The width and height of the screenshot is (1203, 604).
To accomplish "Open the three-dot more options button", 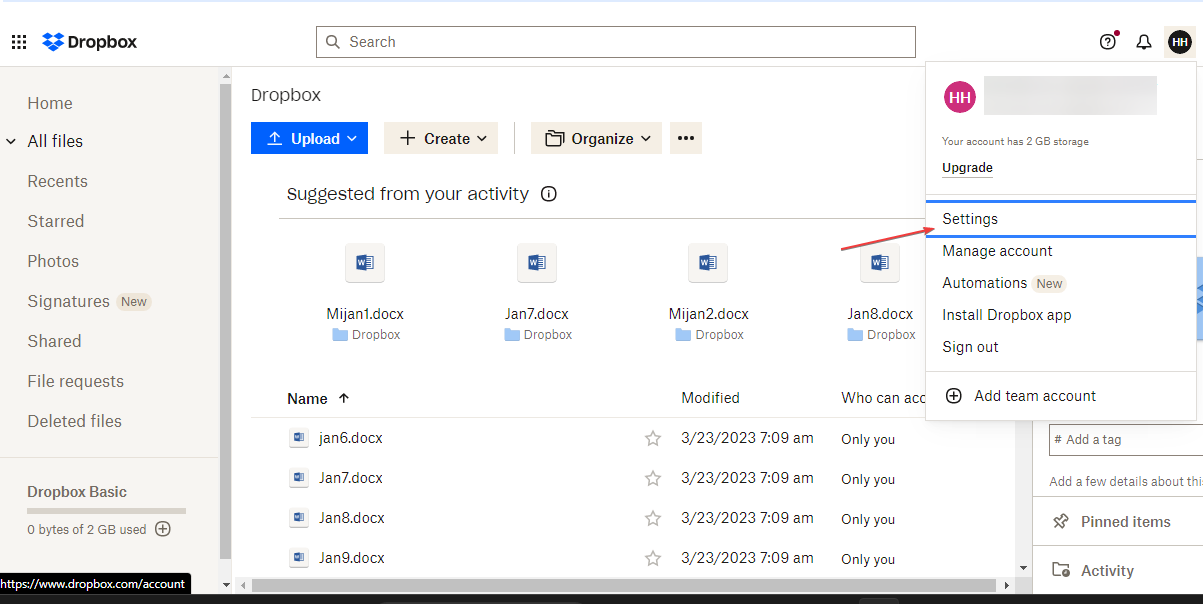I will click(685, 139).
